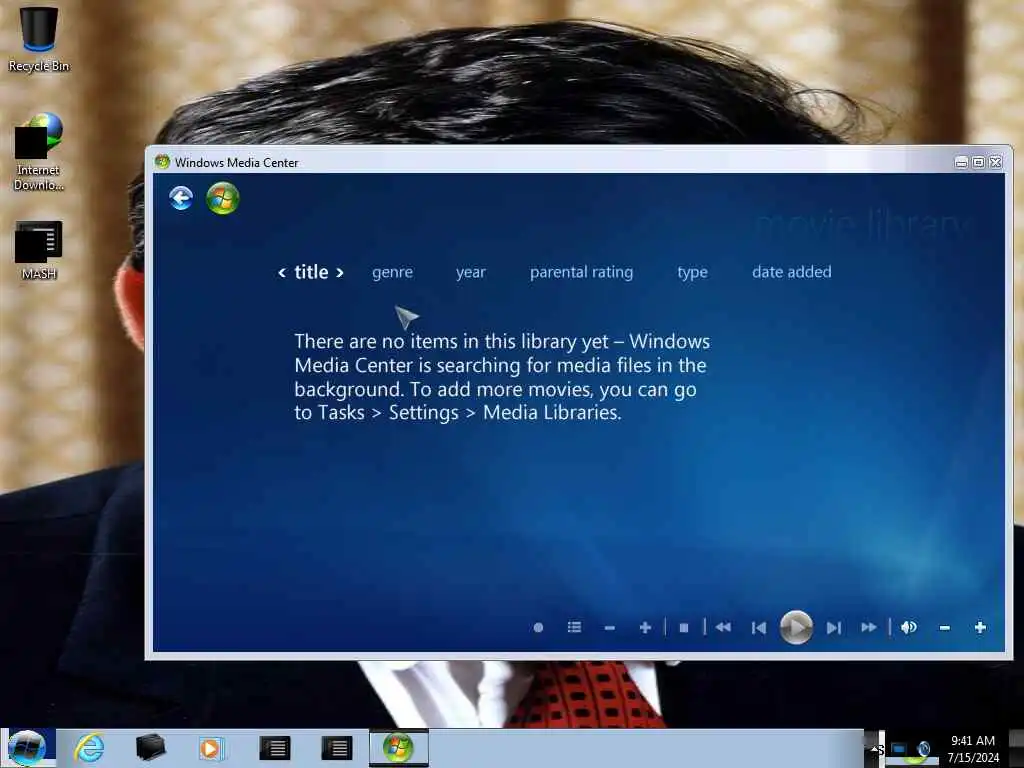Click the 'There are no items' message text
Image resolution: width=1024 pixels, height=768 pixels.
click(x=502, y=377)
